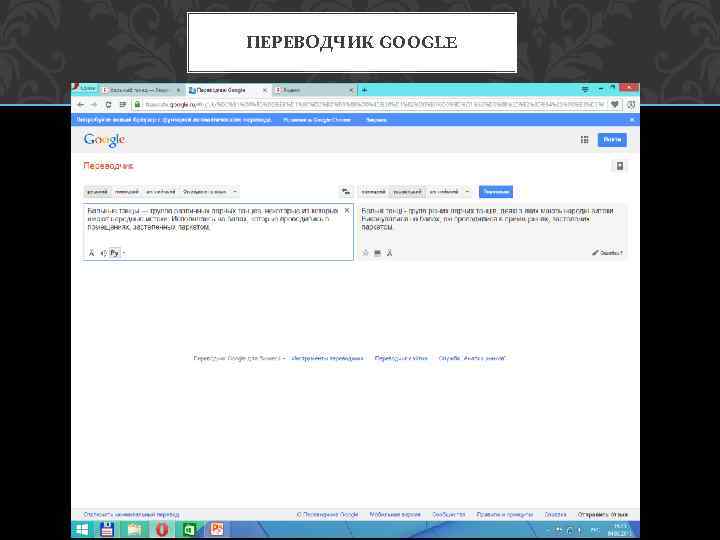Select the first source language button
The width and height of the screenshot is (720, 540).
pos(97,191)
